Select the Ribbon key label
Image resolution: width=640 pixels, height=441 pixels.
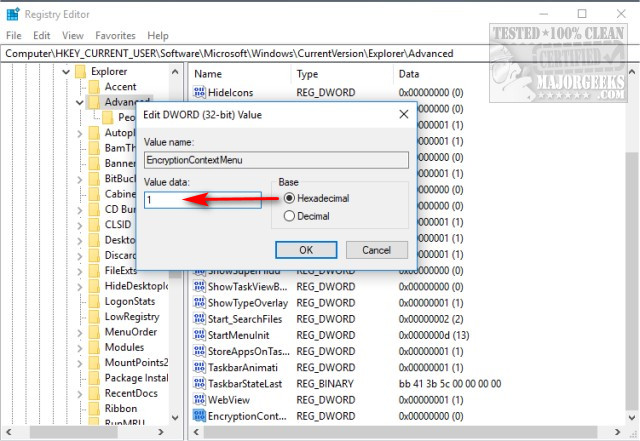[x=121, y=408]
